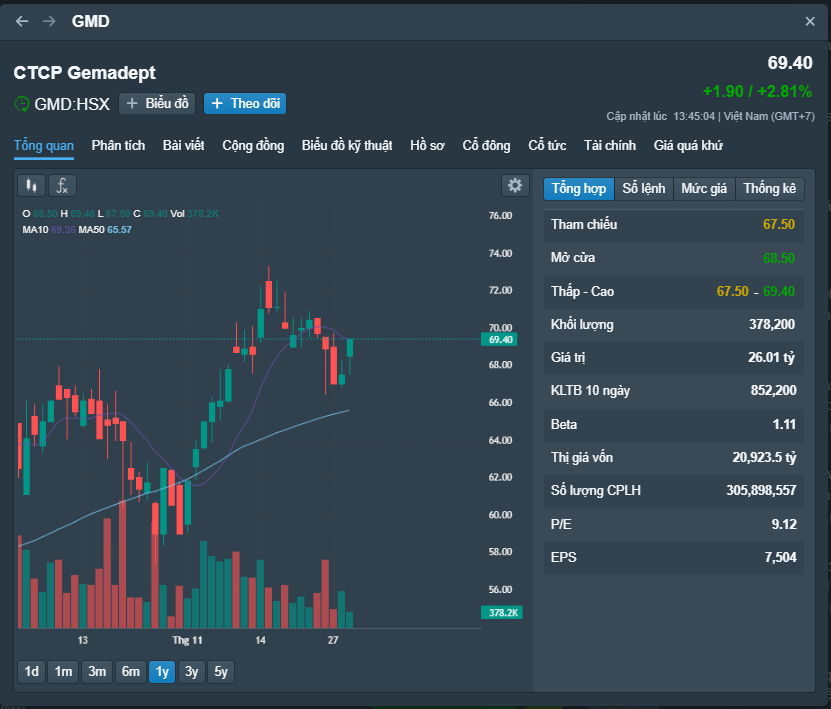The width and height of the screenshot is (831, 709).
Task: Set chart range to 1d
Action: coord(32,672)
